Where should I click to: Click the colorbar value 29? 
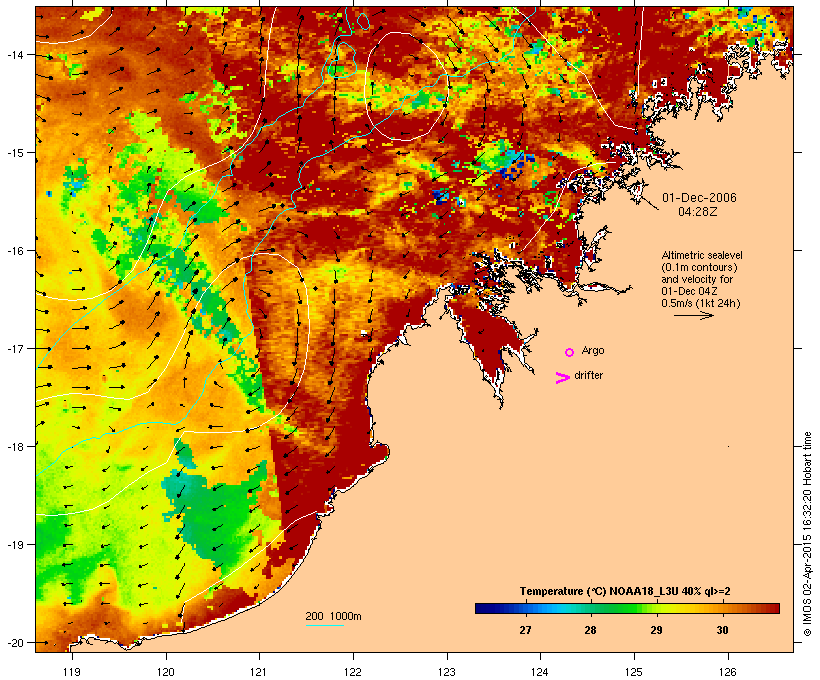coord(656,630)
